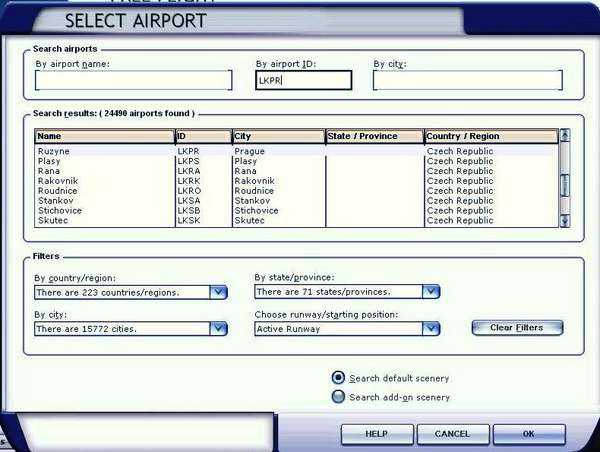Sort results by Country / Region header
600x452 pixels.
tap(490, 136)
